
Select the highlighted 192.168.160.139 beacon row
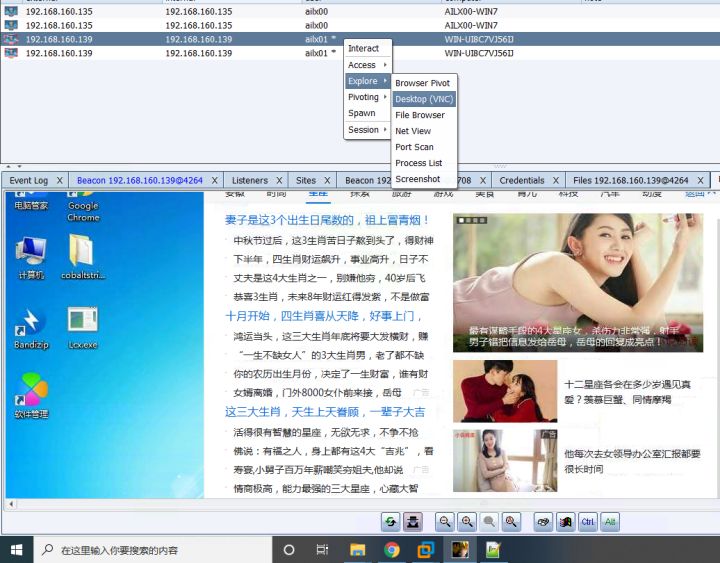coord(360,39)
